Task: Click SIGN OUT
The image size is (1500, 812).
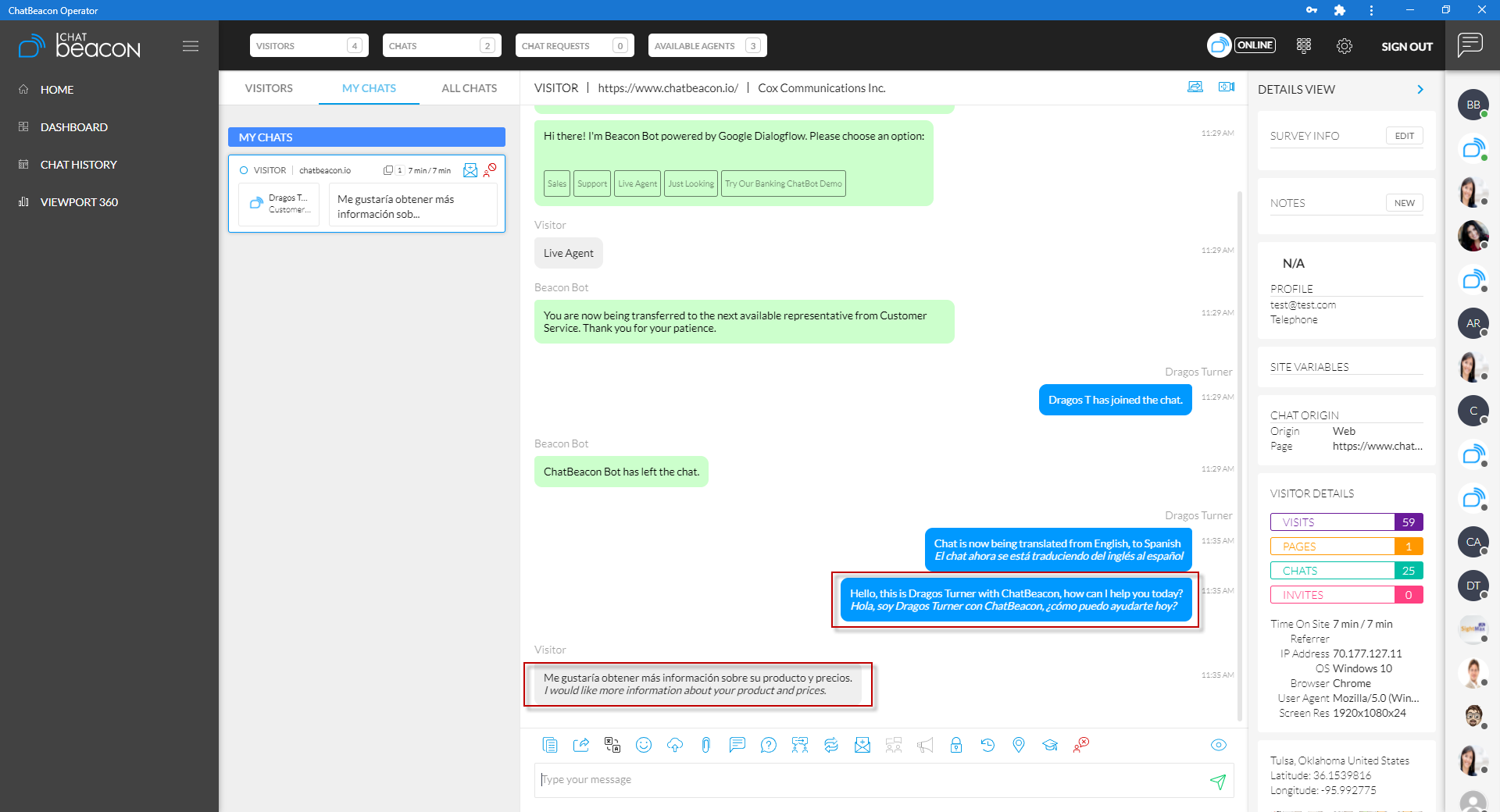Action: coord(1406,46)
